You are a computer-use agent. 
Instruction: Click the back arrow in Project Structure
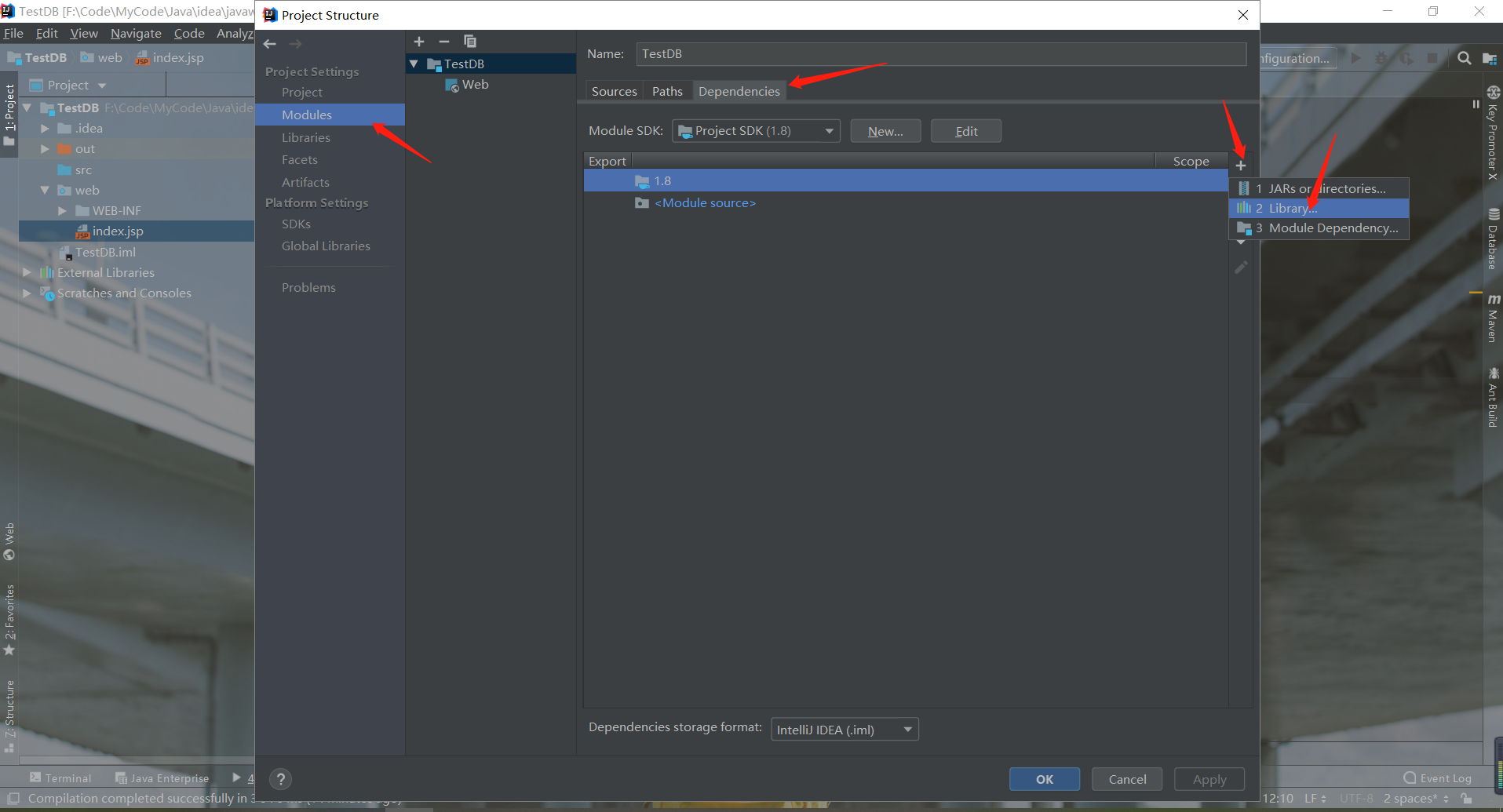[x=270, y=44]
